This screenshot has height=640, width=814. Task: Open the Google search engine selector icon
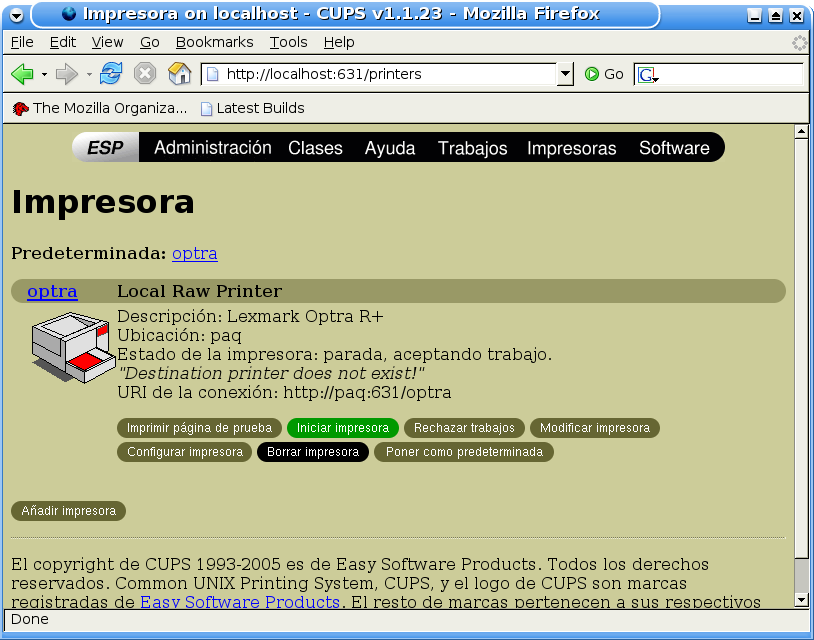[647, 75]
